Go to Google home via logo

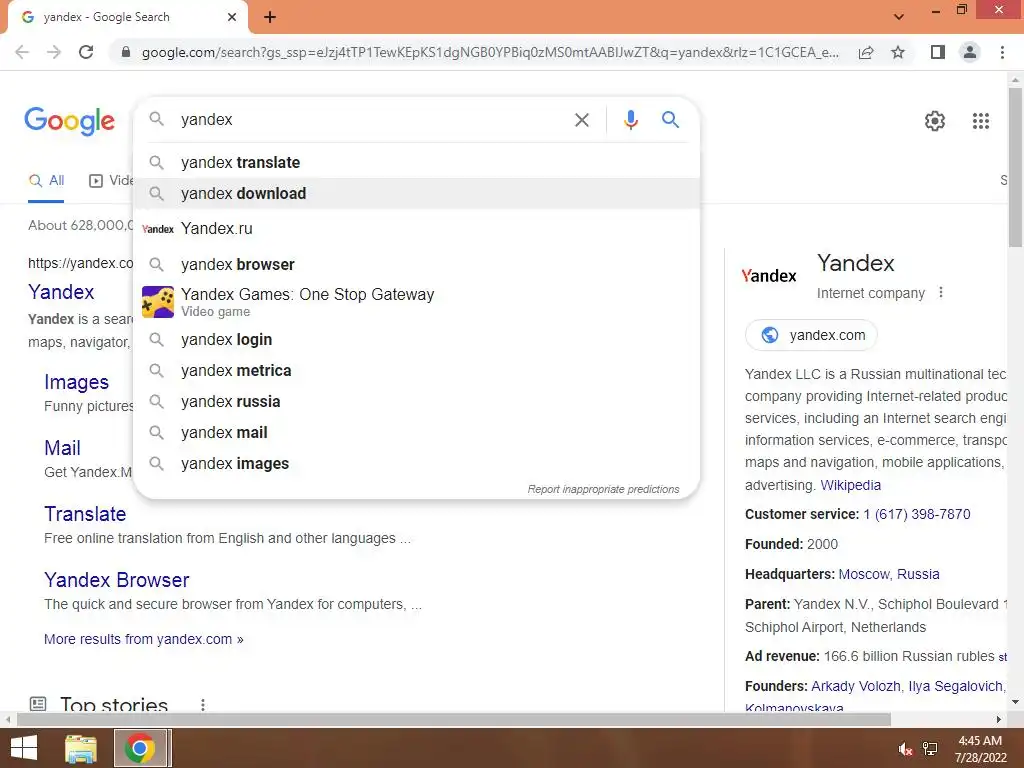69,121
